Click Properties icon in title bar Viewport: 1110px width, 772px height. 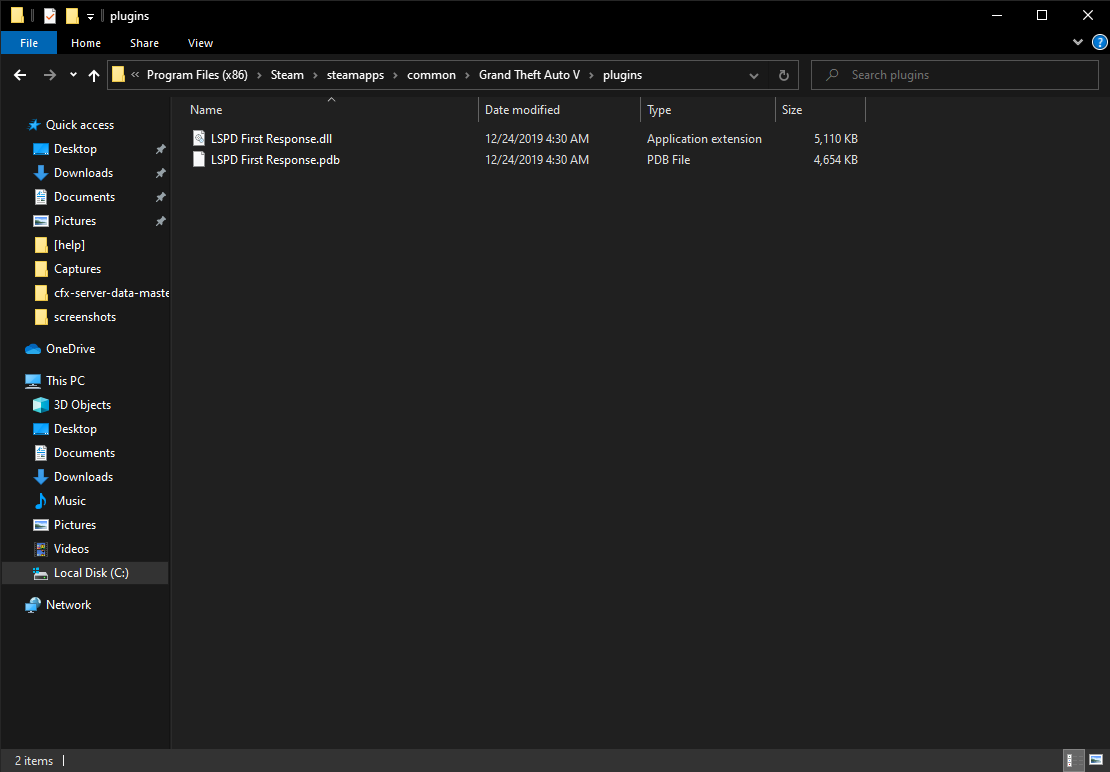click(x=50, y=16)
